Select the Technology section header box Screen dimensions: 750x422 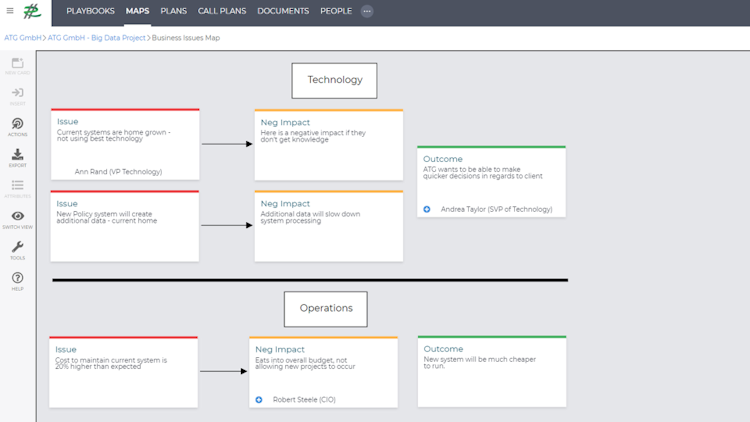[335, 80]
